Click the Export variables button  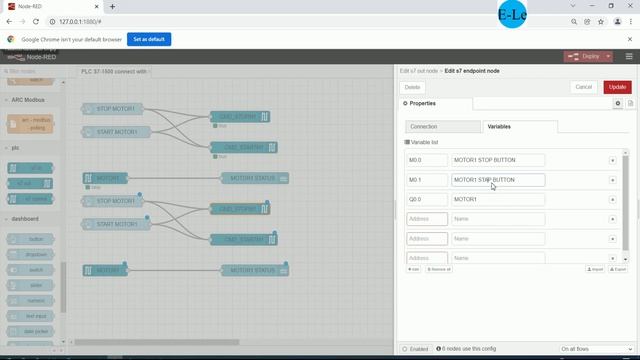click(x=618, y=270)
